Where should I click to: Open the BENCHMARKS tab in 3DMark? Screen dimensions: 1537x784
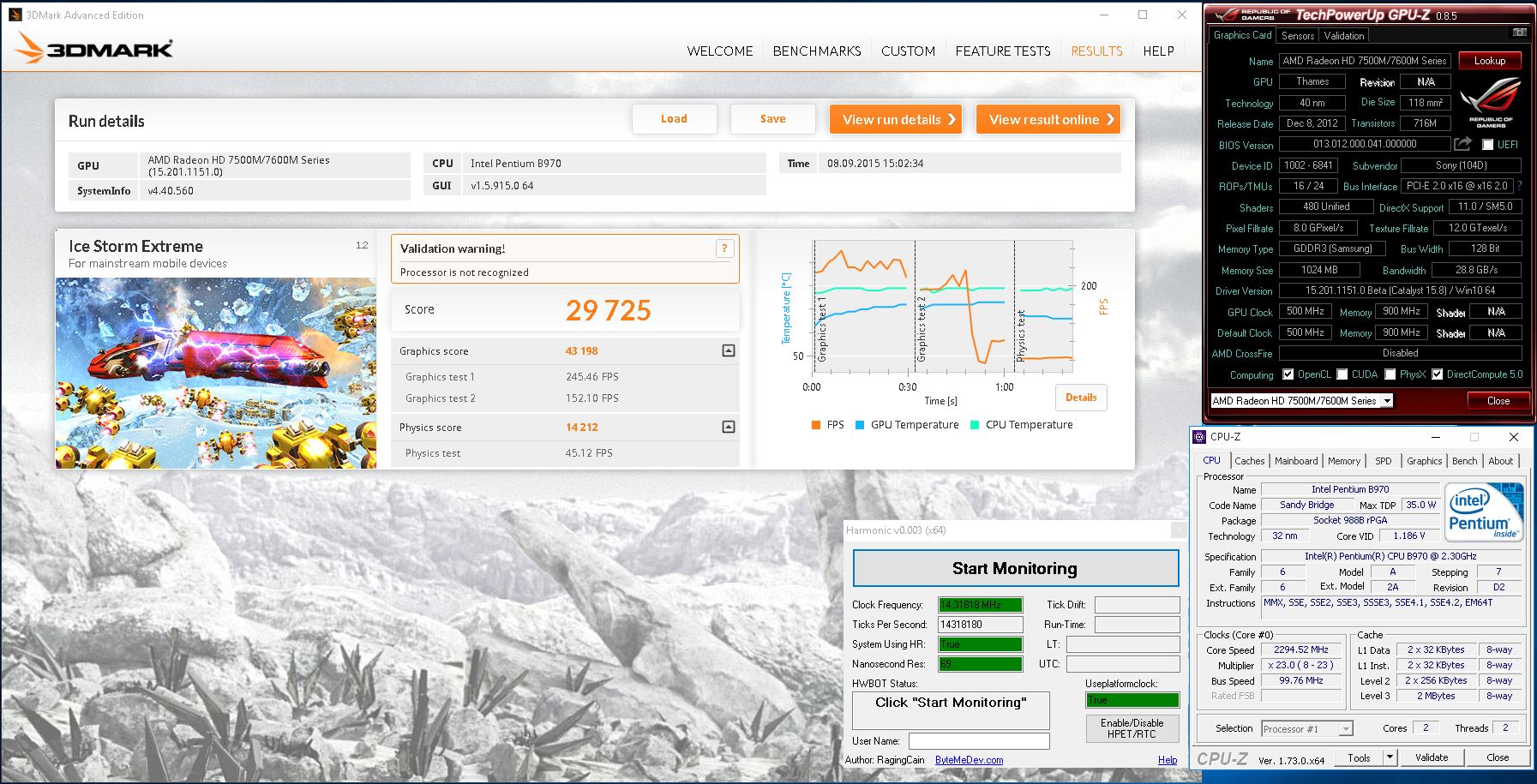817,51
